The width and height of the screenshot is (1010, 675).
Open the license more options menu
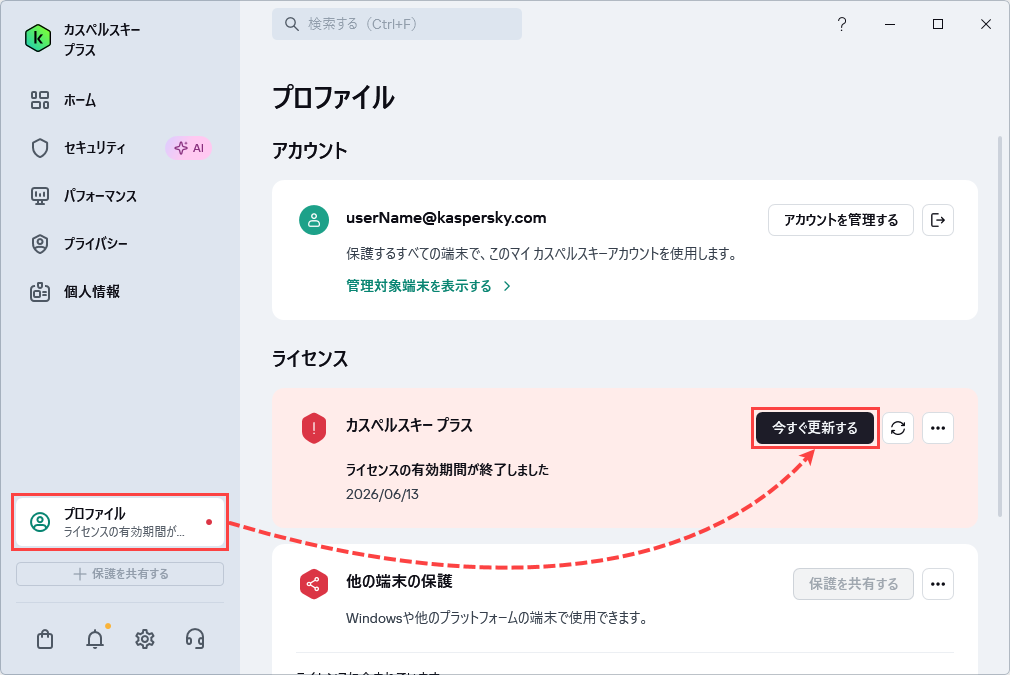pos(938,428)
